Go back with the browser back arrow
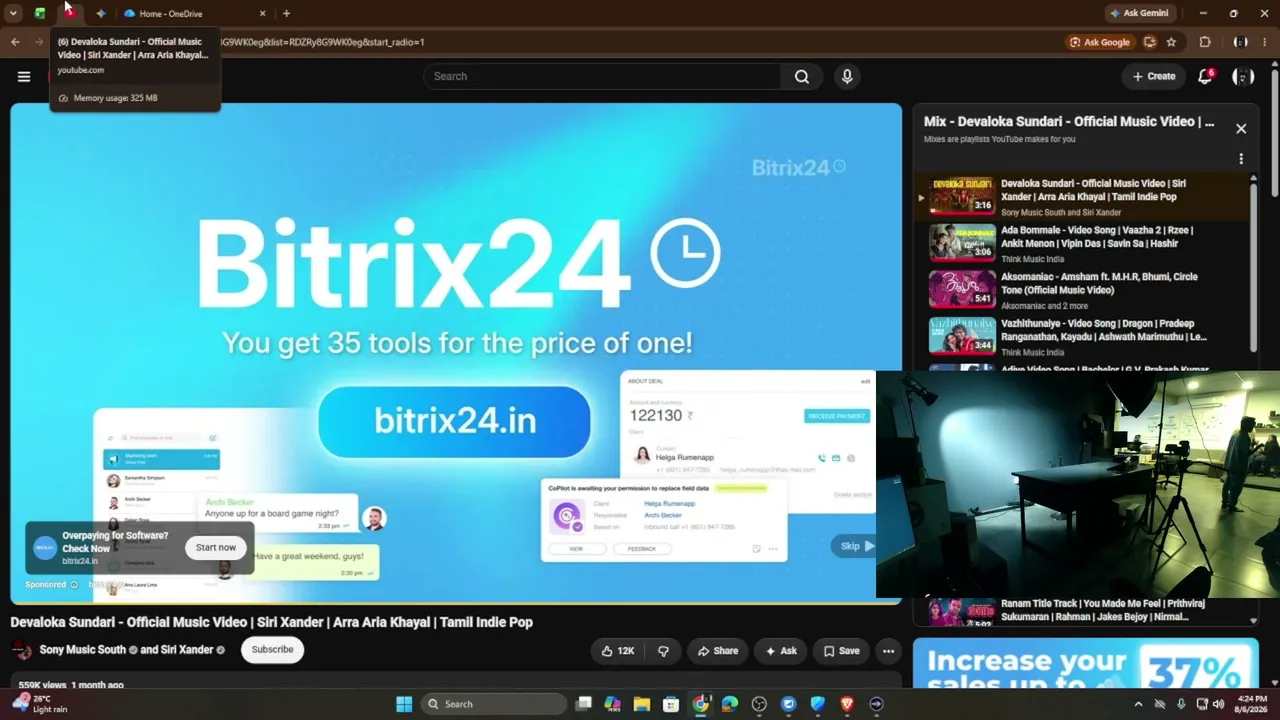Screen dimensions: 1280x720 [15, 42]
